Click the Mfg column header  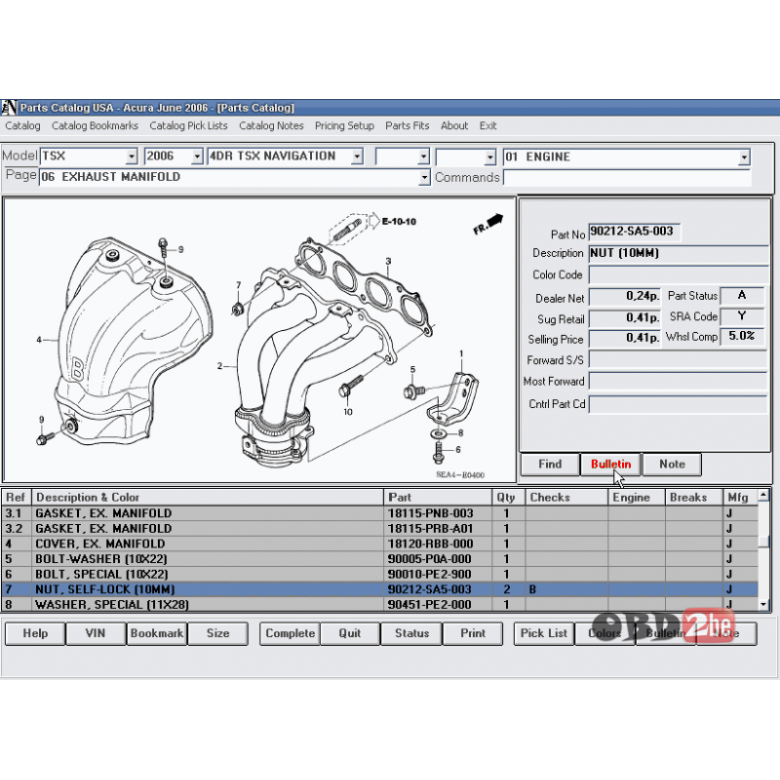pos(740,497)
